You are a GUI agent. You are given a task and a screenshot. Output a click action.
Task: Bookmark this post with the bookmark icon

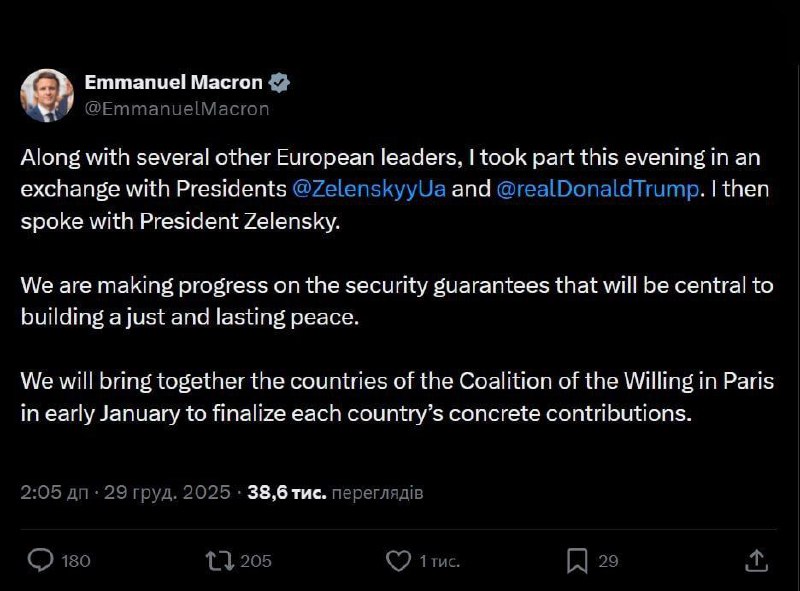(x=577, y=560)
